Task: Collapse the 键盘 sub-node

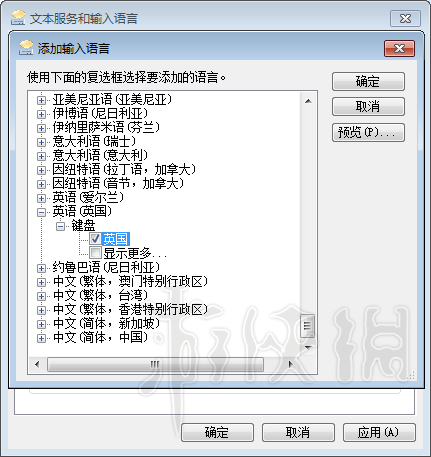Action: coord(60,226)
